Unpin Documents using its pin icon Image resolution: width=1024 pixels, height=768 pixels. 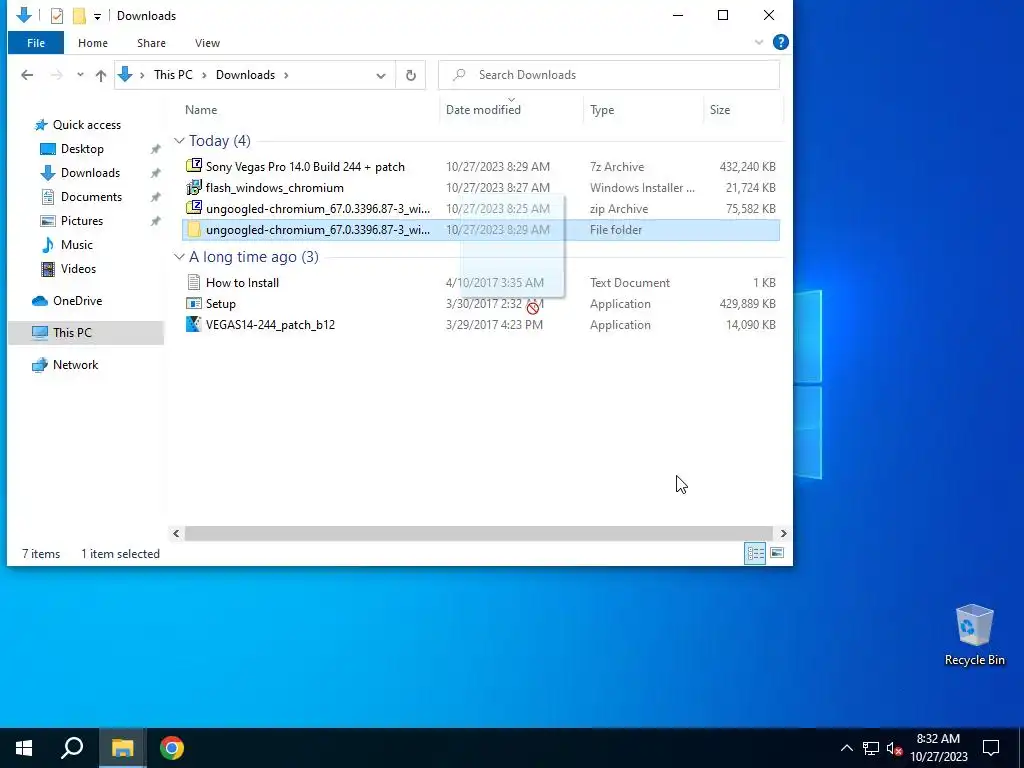[155, 197]
